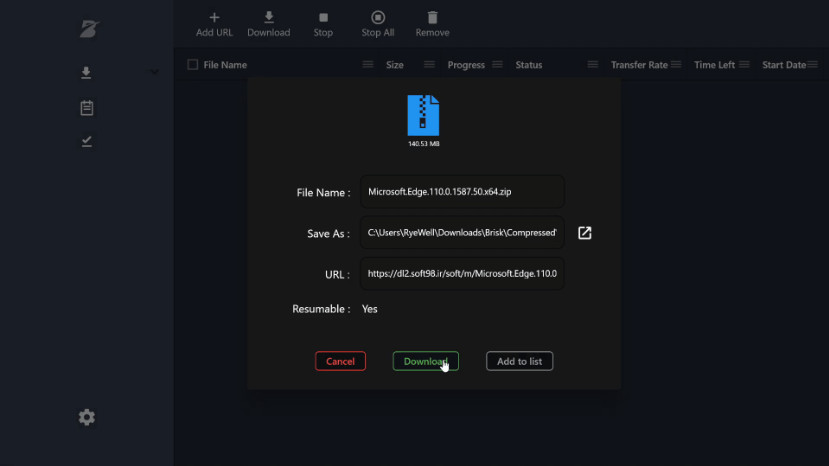Sort by the Time Left column header
829x466 pixels.
(714, 65)
